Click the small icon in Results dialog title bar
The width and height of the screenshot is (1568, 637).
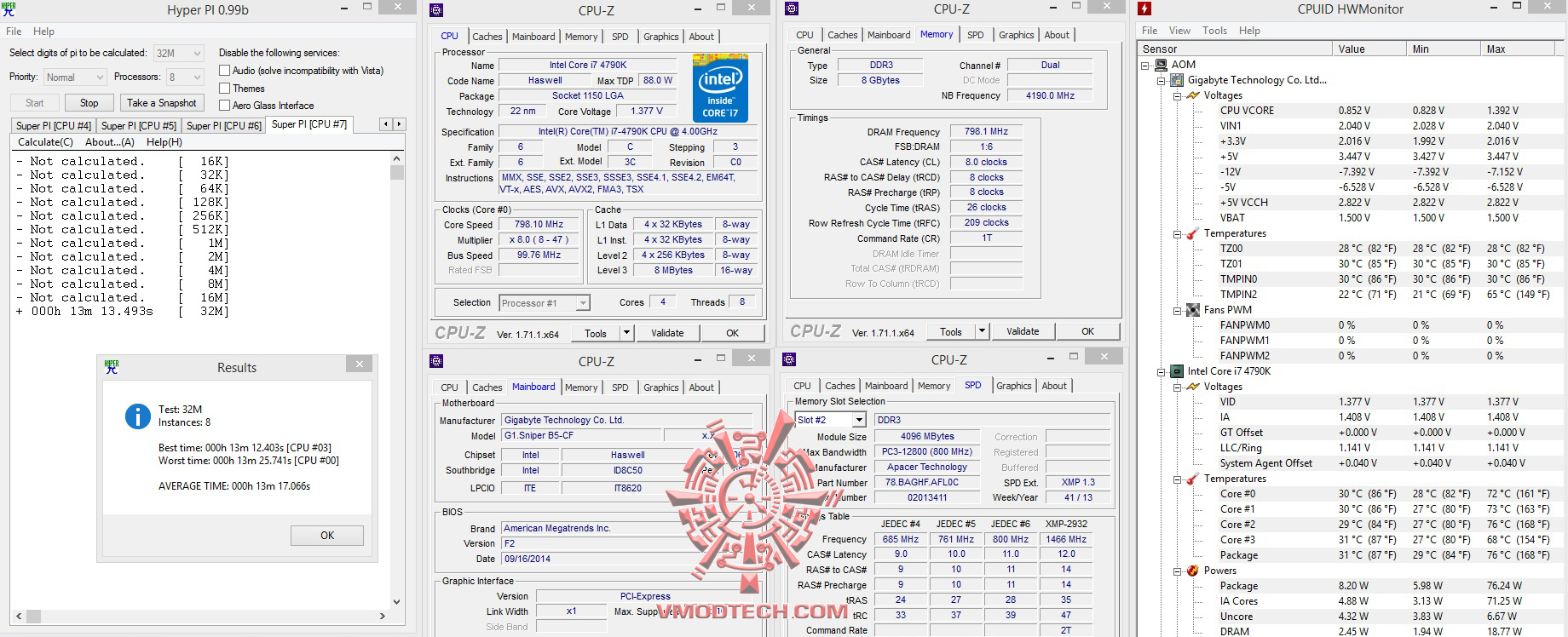(111, 367)
